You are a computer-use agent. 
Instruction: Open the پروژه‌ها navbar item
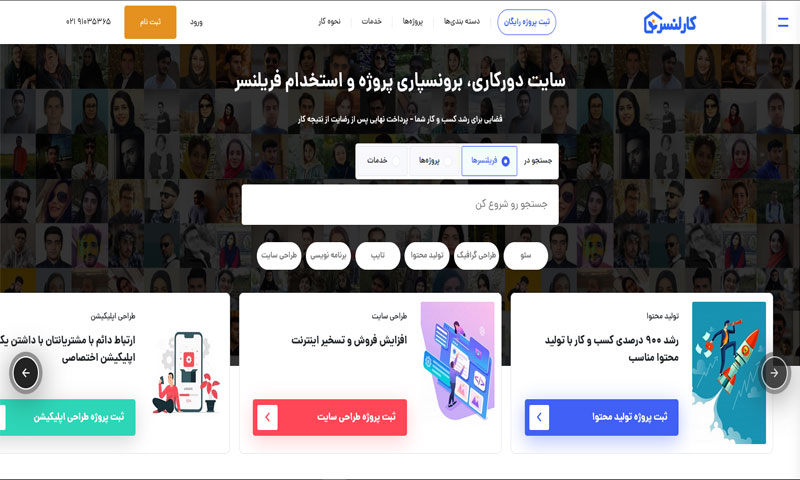point(412,21)
